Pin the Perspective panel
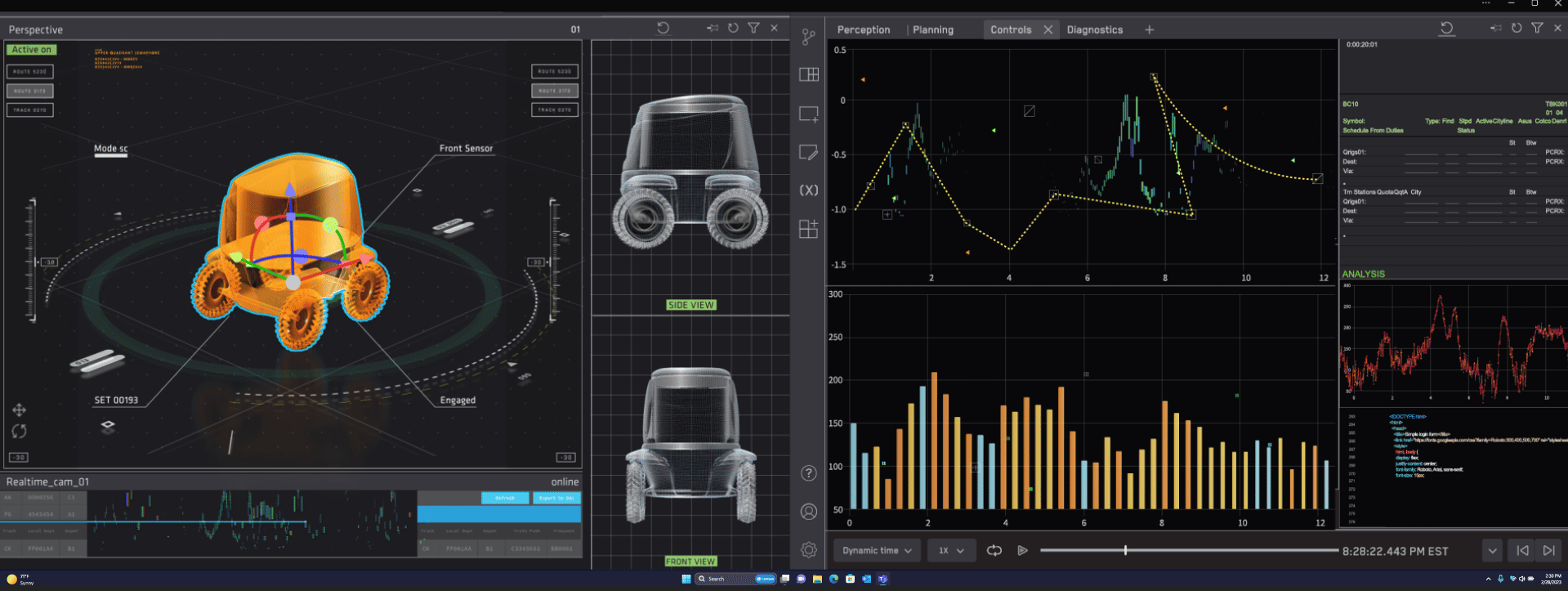Screen dimensions: 1568x591 [x=713, y=28]
